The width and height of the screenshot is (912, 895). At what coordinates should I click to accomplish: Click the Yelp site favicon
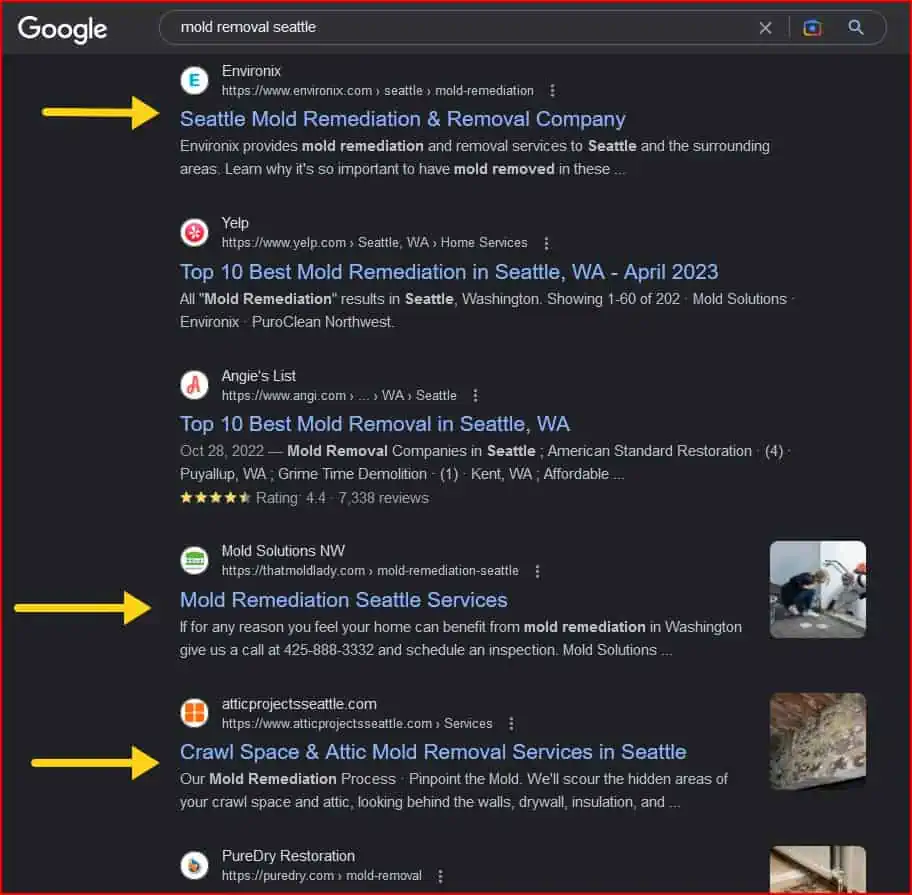194,232
